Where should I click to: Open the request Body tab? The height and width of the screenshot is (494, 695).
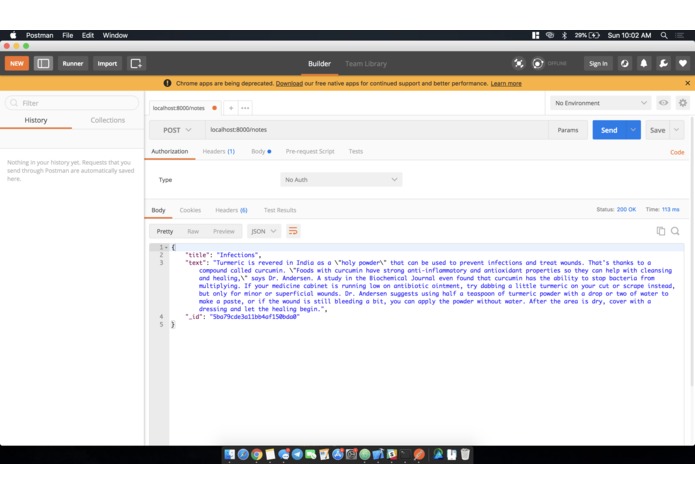(261, 152)
